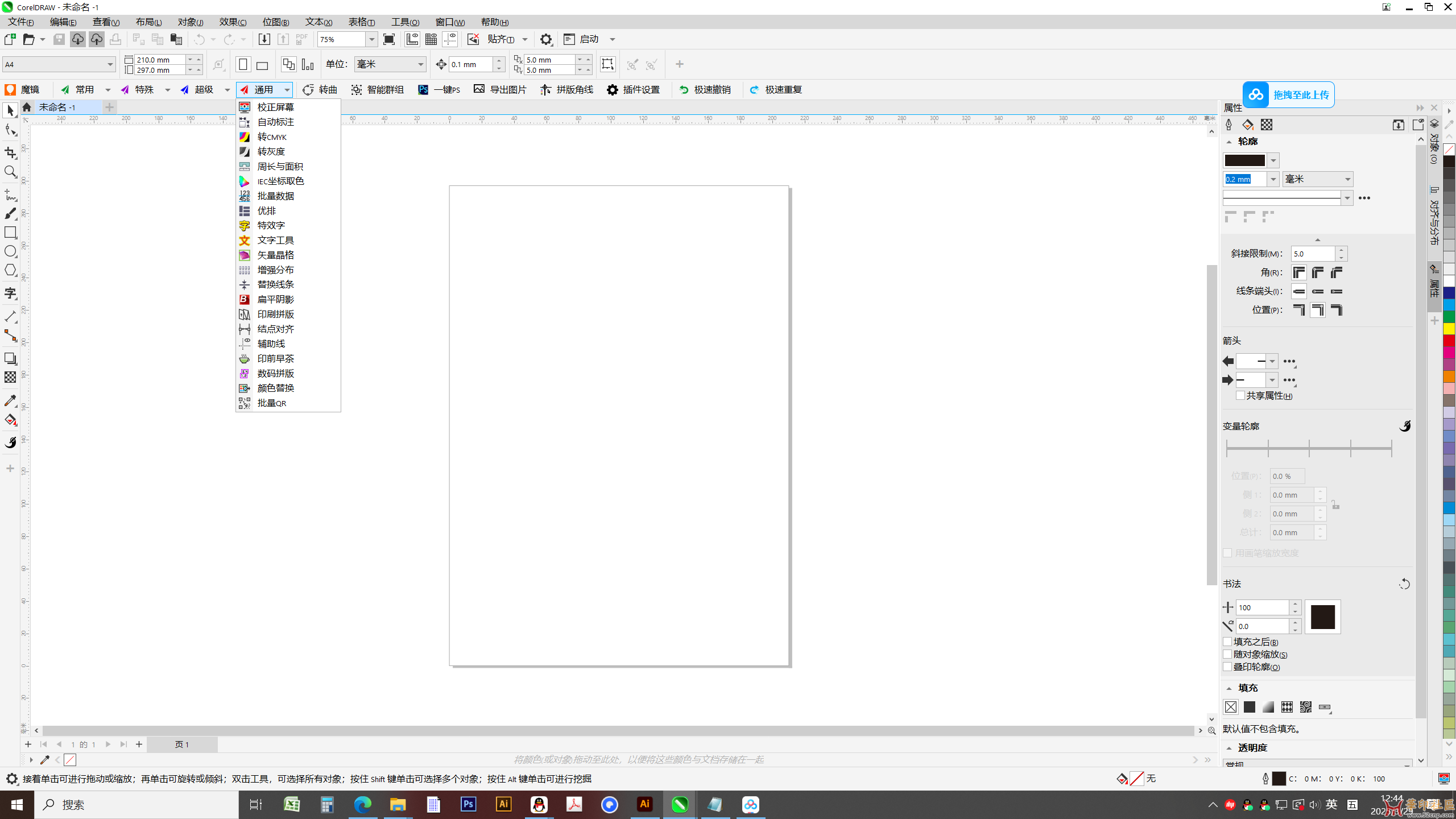This screenshot has height=819, width=1456.
Task: Open the line style dropdown
Action: pos(1347,198)
